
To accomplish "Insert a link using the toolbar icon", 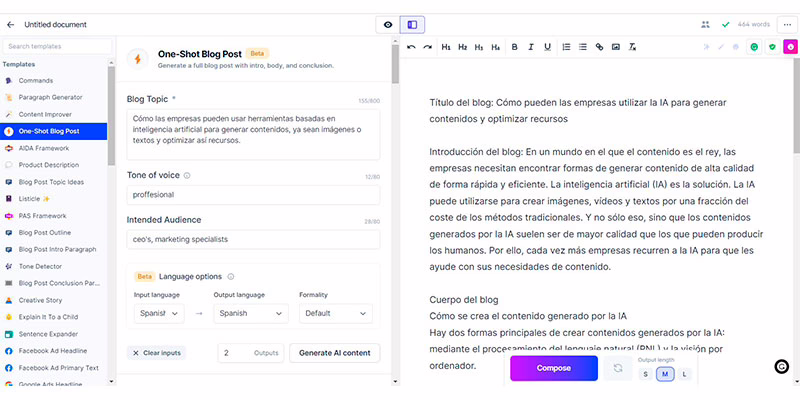I will [599, 46].
